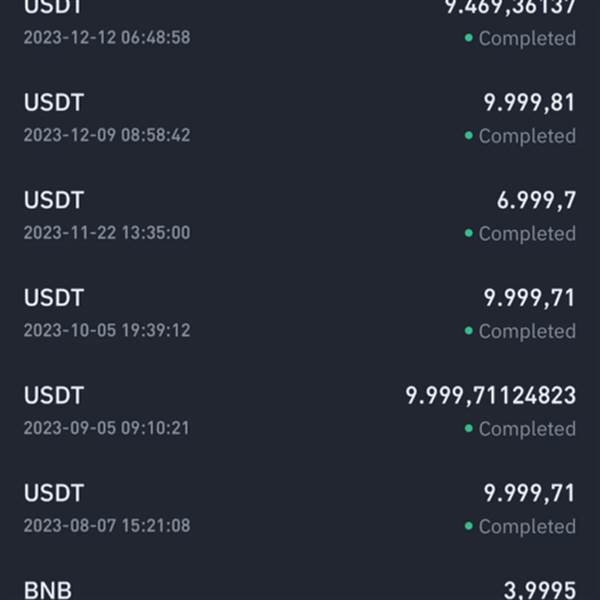Tap the BNB coin label
This screenshot has width=600, height=600.
tap(47, 590)
